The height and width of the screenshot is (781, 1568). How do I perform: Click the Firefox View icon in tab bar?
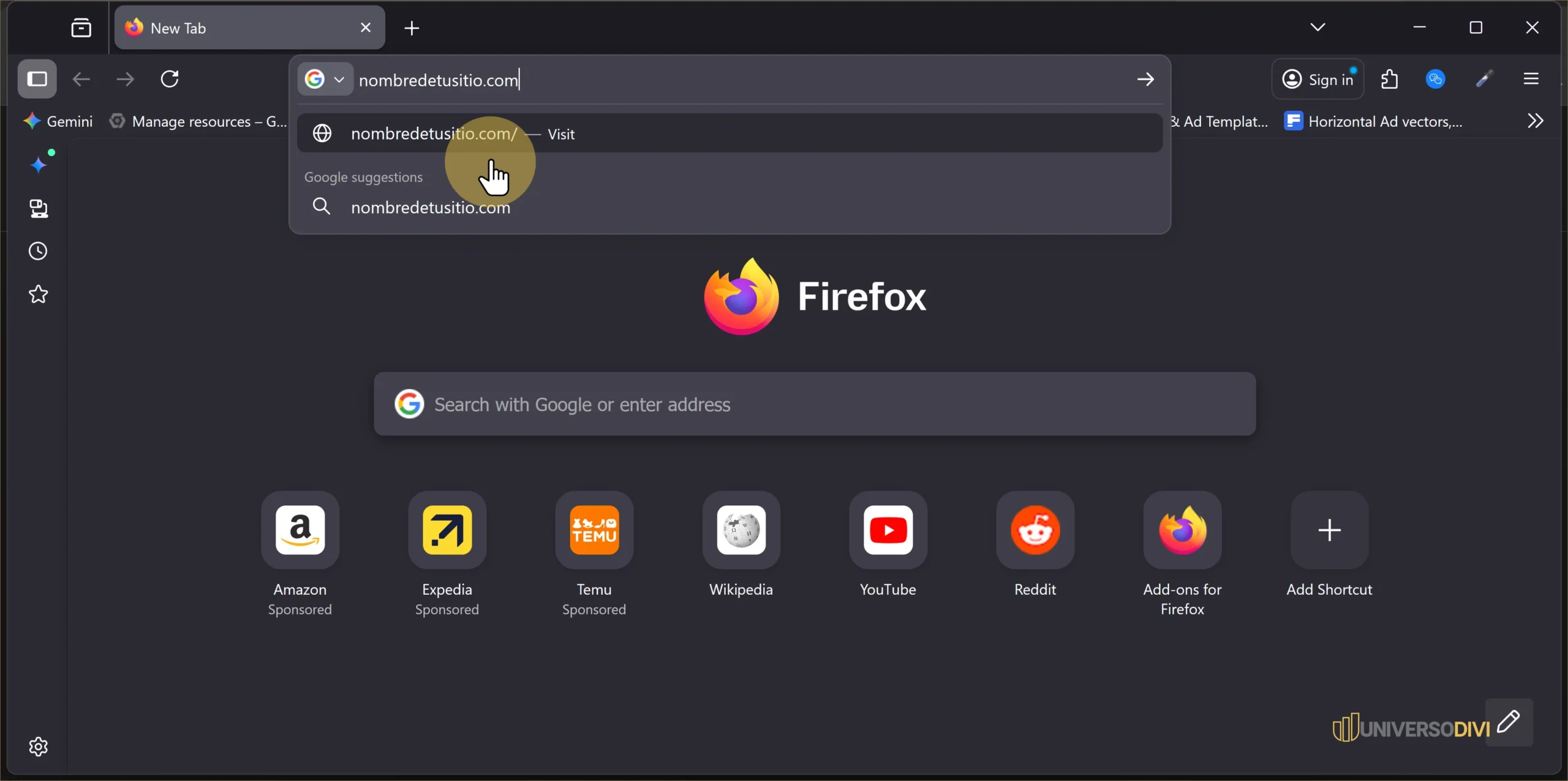81,28
